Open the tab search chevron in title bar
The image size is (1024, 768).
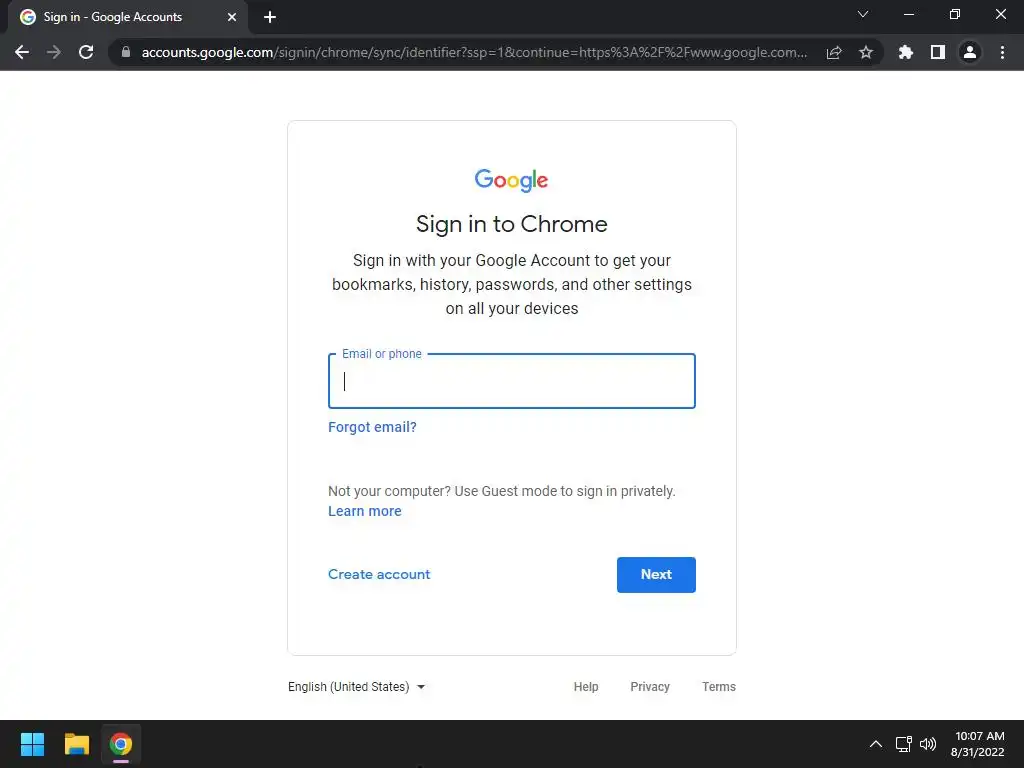coord(863,14)
